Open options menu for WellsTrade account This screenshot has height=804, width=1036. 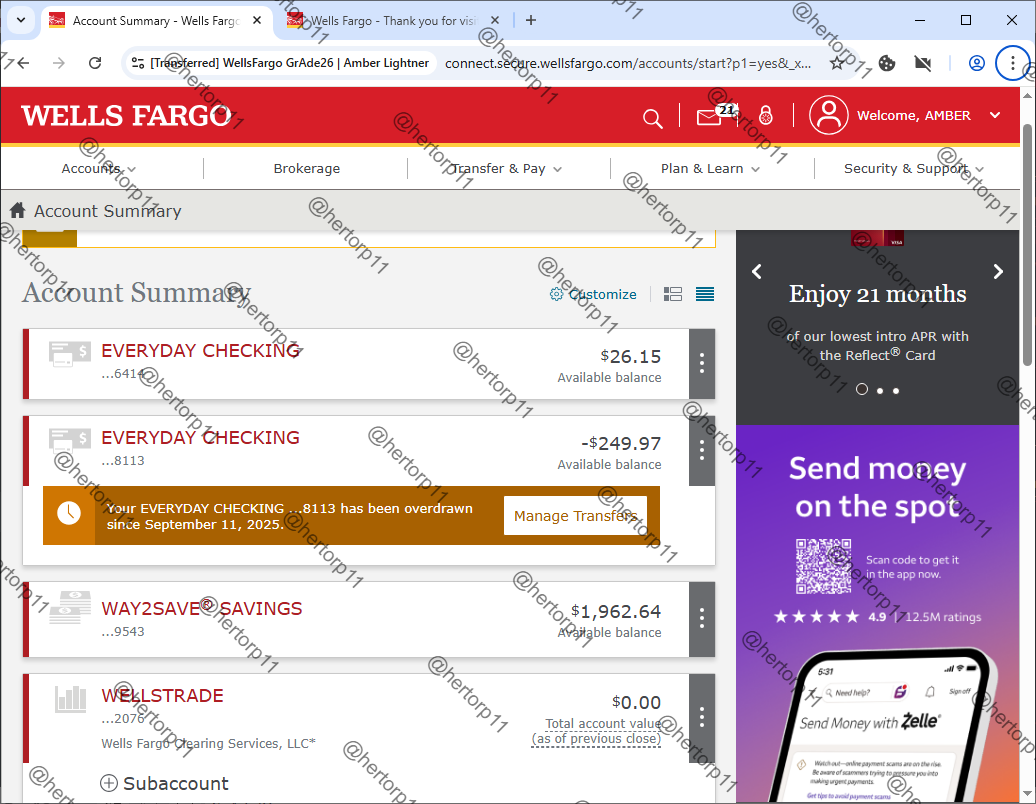coord(702,717)
